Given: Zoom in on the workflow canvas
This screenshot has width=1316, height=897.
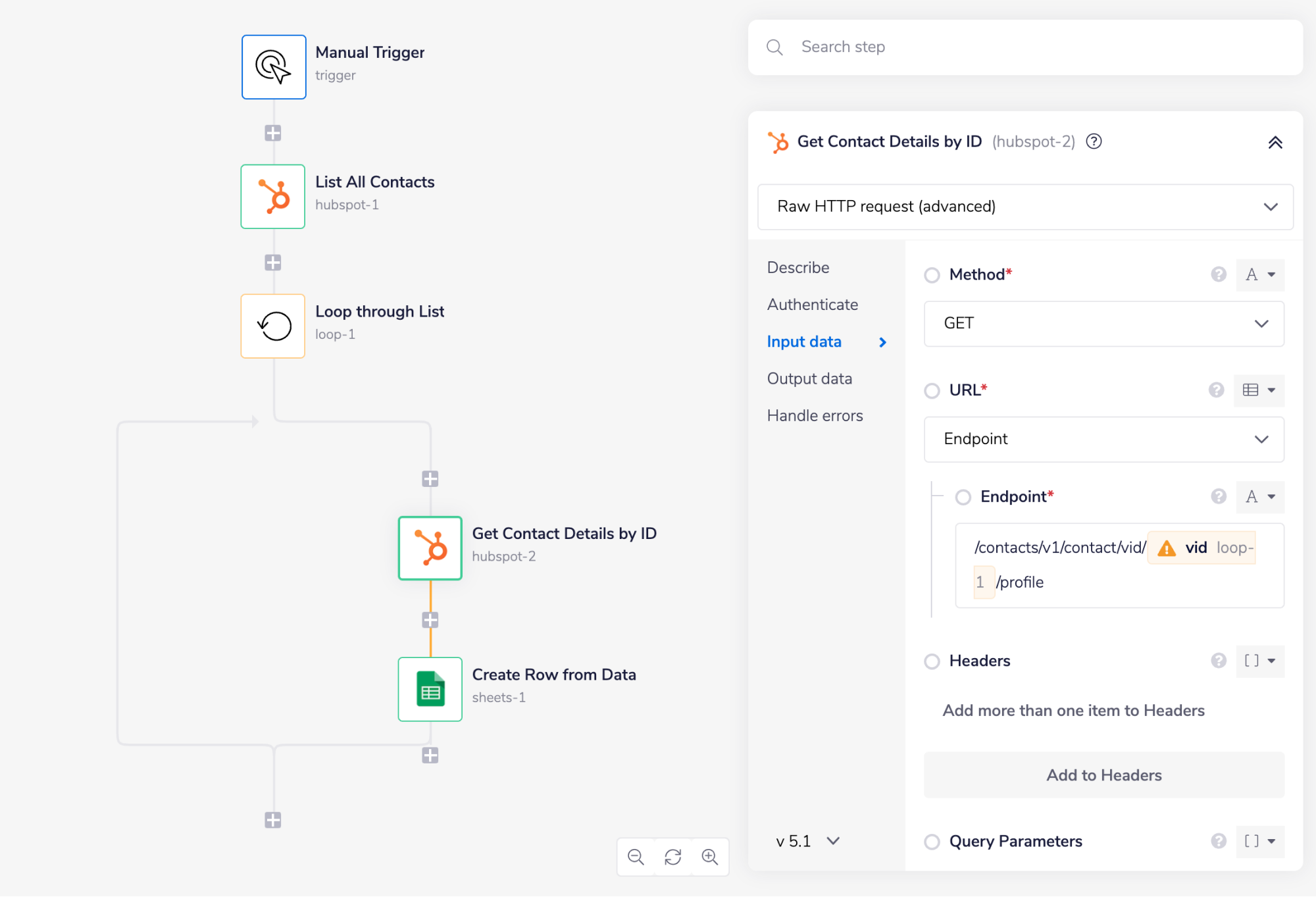Looking at the screenshot, I should pyautogui.click(x=710, y=857).
